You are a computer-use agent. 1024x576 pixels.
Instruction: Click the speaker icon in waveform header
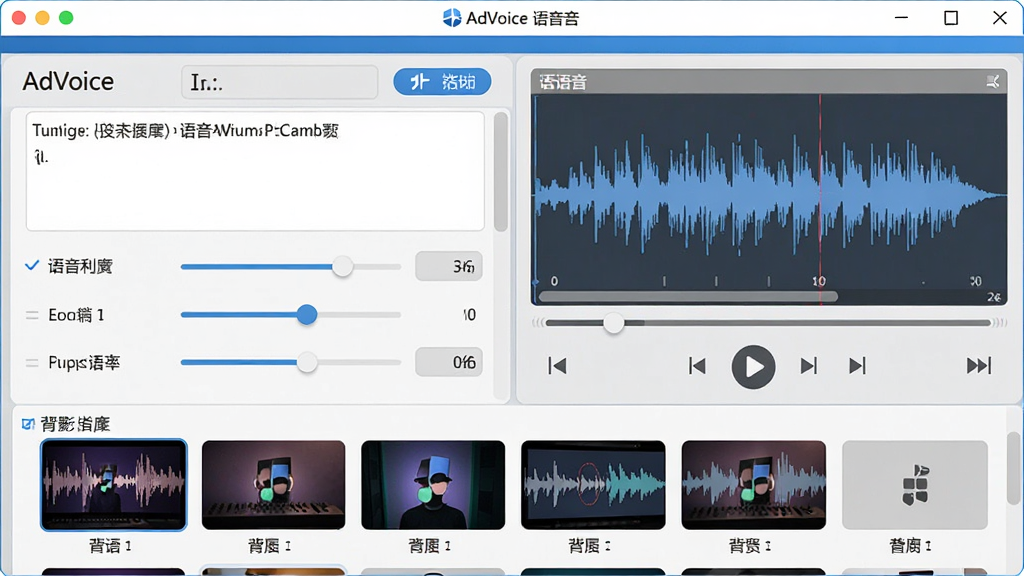click(993, 82)
